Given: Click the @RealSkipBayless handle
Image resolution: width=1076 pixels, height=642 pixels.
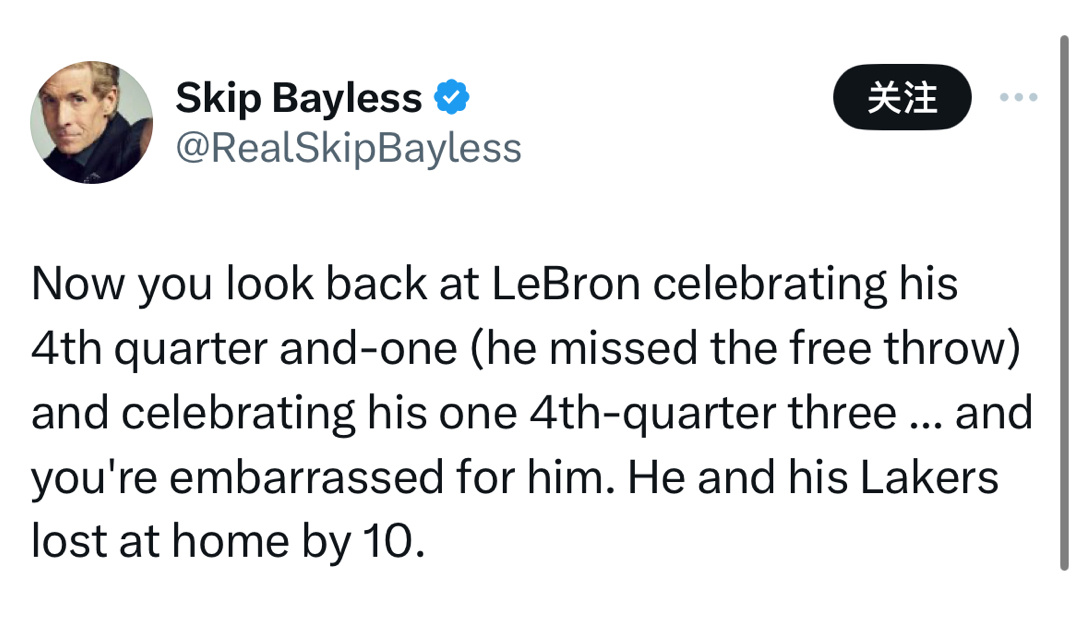Looking at the screenshot, I should 348,148.
